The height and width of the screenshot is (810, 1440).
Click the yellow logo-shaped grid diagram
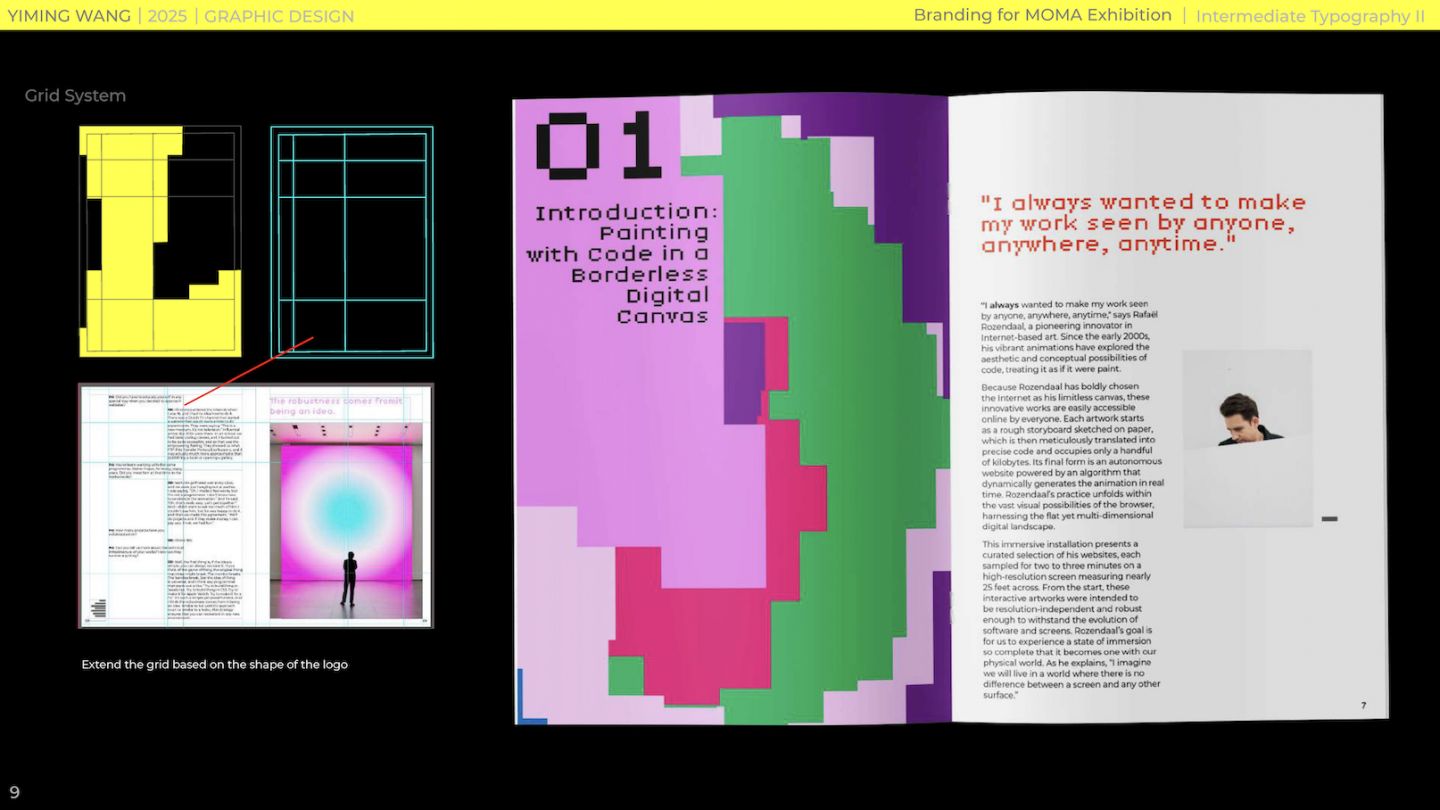pos(160,241)
